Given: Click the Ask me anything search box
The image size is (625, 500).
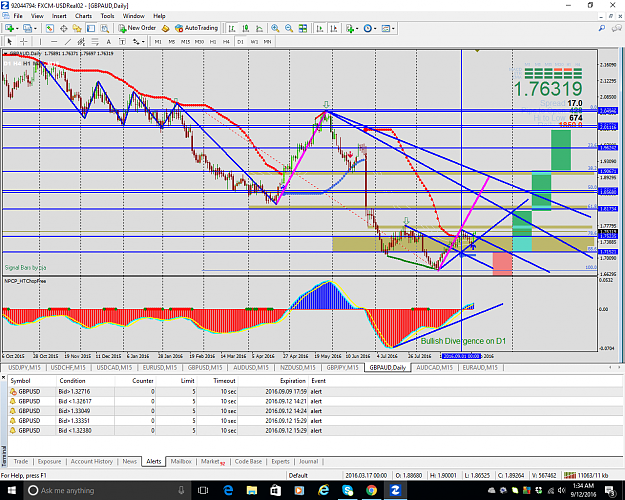Looking at the screenshot, I should [106, 490].
